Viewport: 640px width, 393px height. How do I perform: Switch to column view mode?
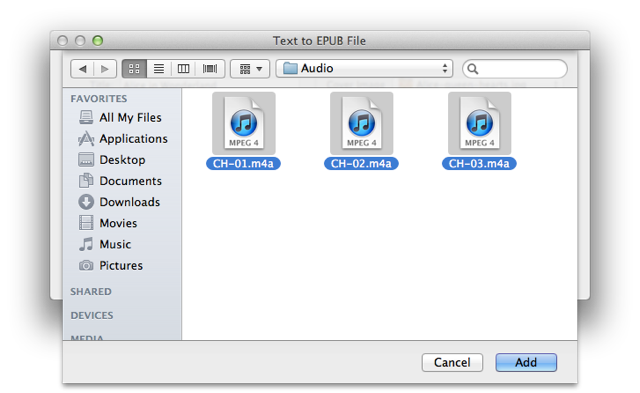(183, 69)
